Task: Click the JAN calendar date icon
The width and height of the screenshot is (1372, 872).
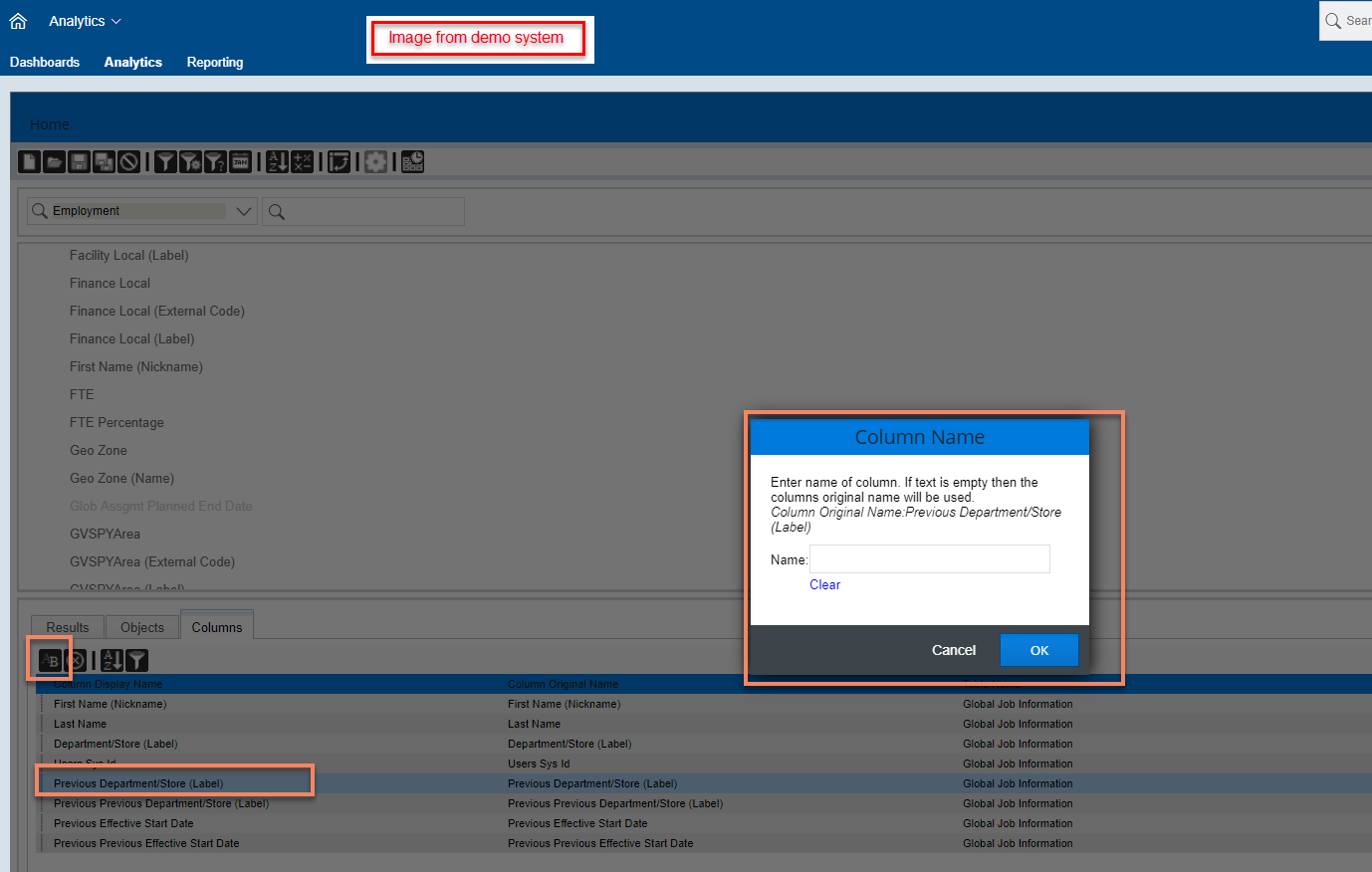Action: [240, 161]
